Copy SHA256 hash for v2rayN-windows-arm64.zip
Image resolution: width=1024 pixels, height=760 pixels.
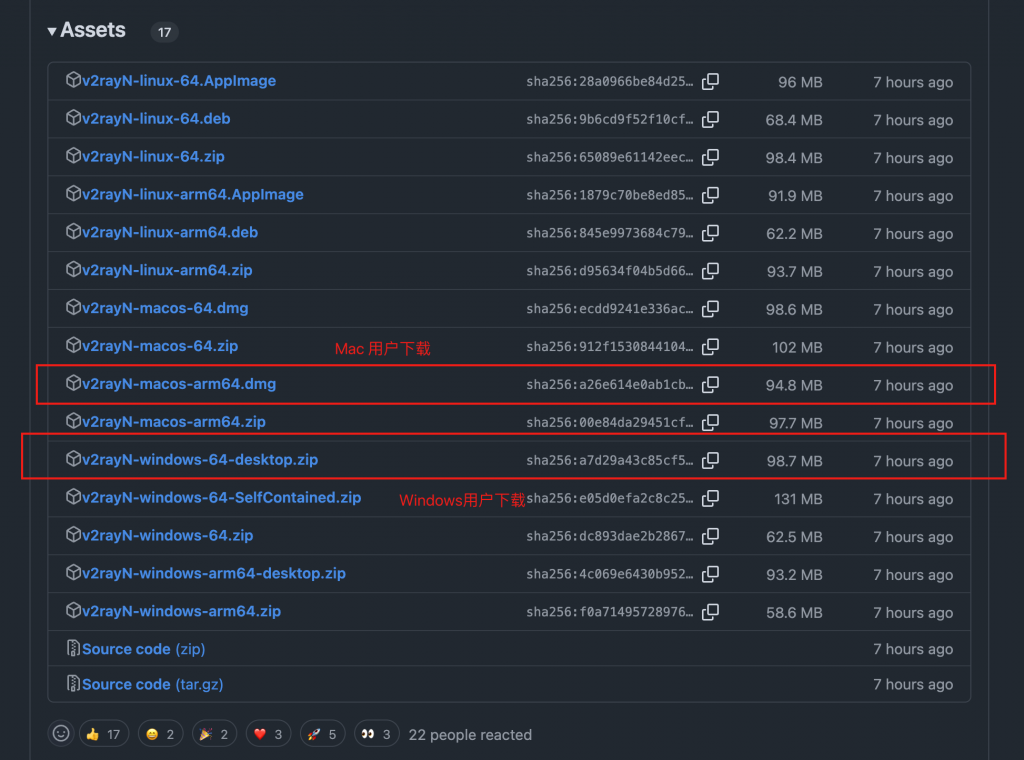click(710, 612)
